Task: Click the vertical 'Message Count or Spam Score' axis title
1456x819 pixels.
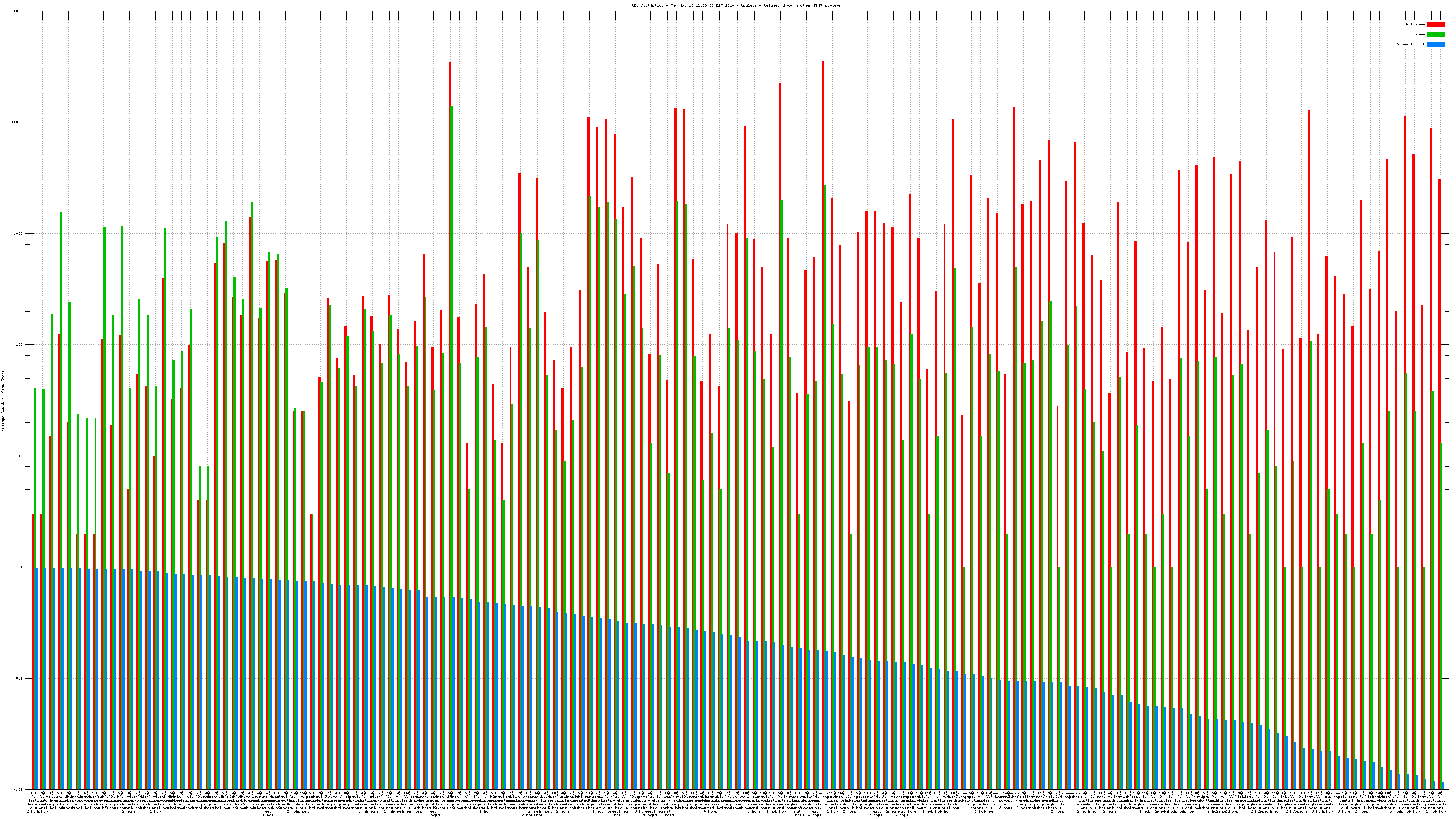Action: [3, 401]
